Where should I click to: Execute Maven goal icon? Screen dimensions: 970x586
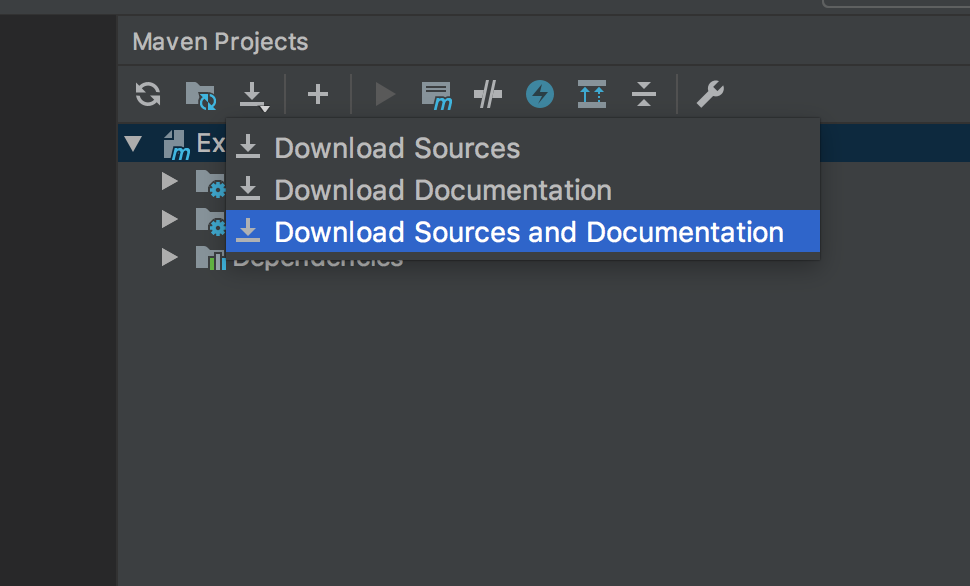click(437, 96)
